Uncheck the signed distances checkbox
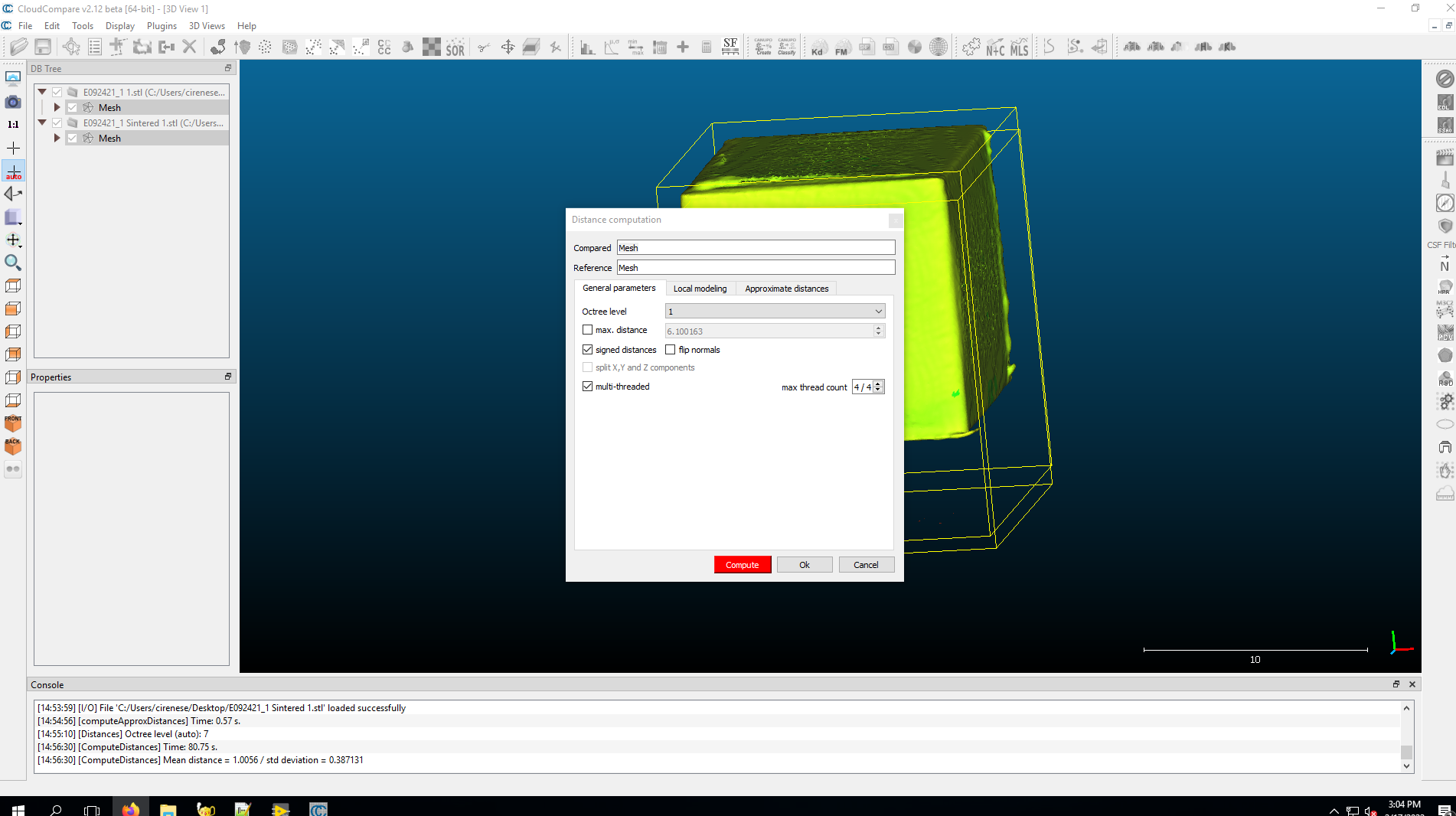1456x816 pixels. 587,350
